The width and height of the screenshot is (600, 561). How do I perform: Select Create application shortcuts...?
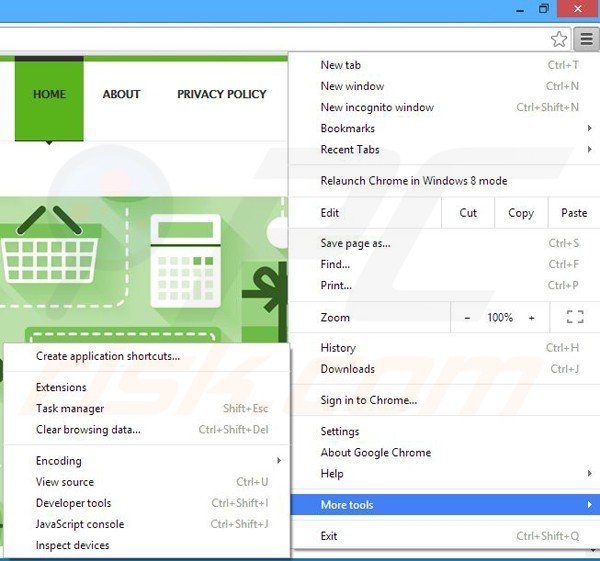tap(147, 356)
